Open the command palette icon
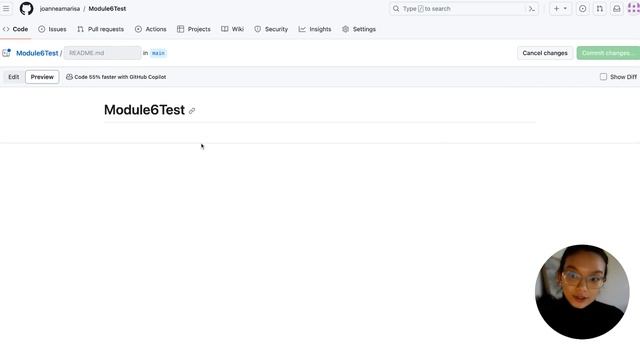 (x=532, y=9)
